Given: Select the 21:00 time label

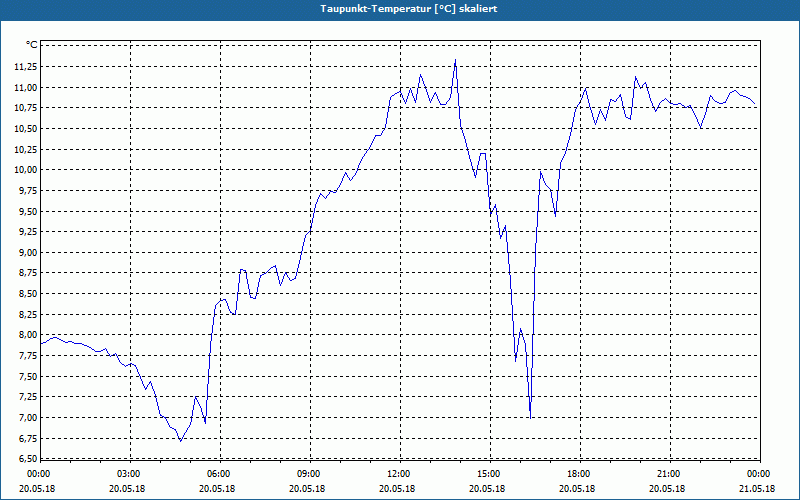Looking at the screenshot, I should click(668, 474).
